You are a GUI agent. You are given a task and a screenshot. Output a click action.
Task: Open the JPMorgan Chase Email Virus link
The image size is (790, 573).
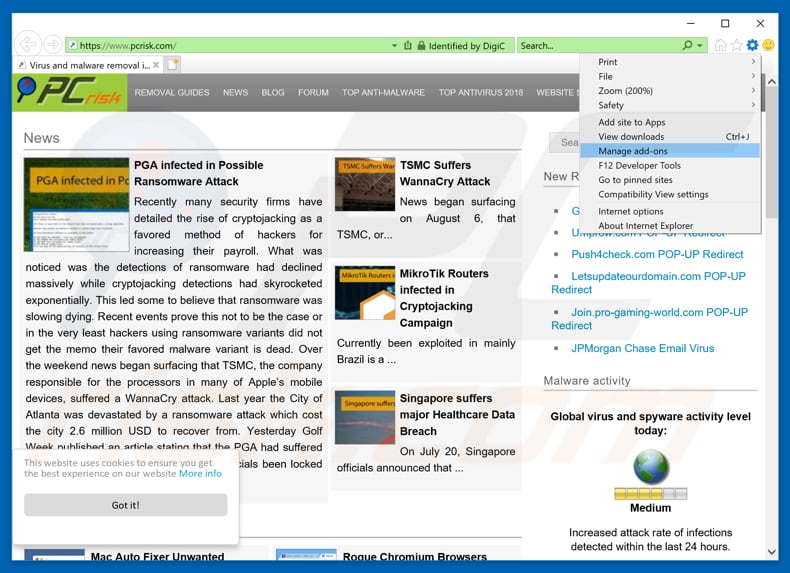coord(642,348)
